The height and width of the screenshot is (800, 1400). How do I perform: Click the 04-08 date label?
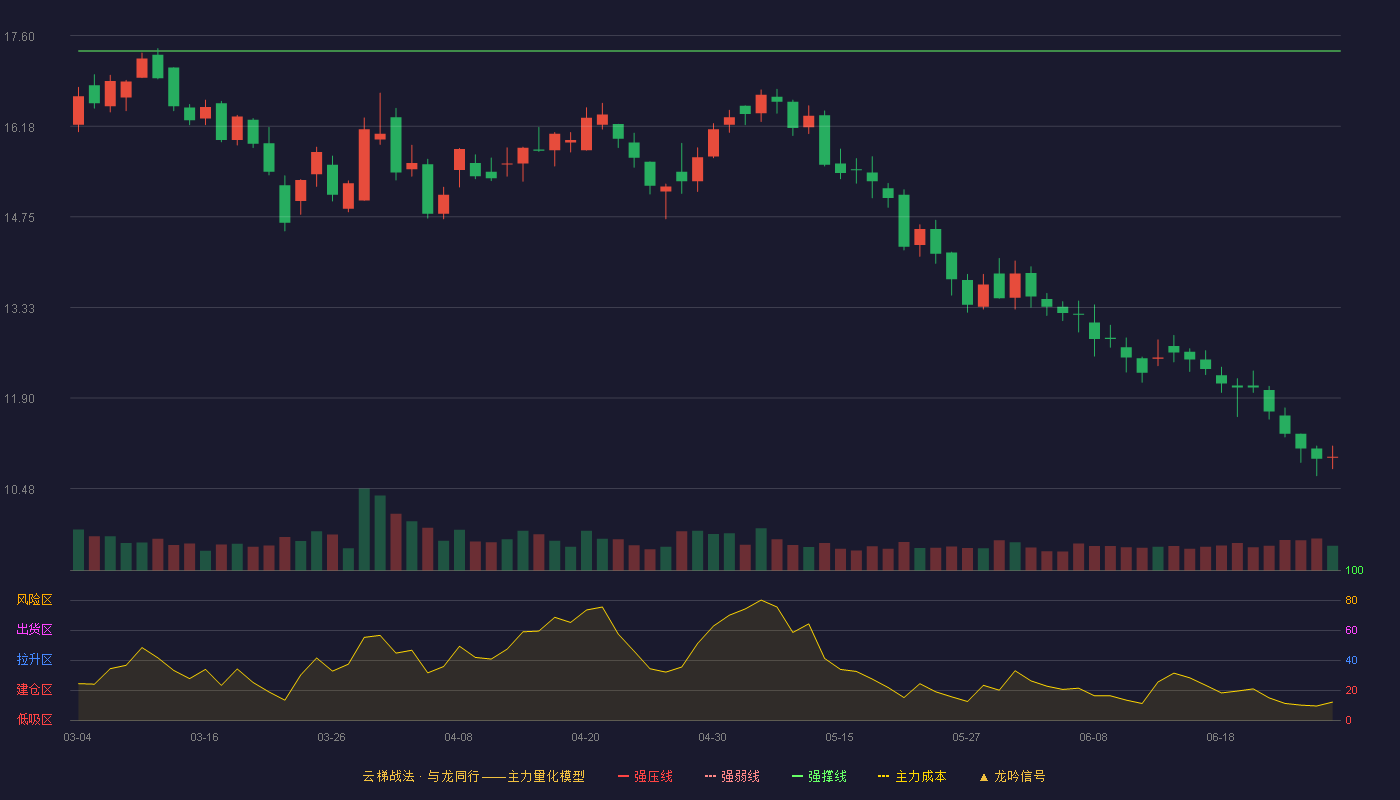point(458,737)
